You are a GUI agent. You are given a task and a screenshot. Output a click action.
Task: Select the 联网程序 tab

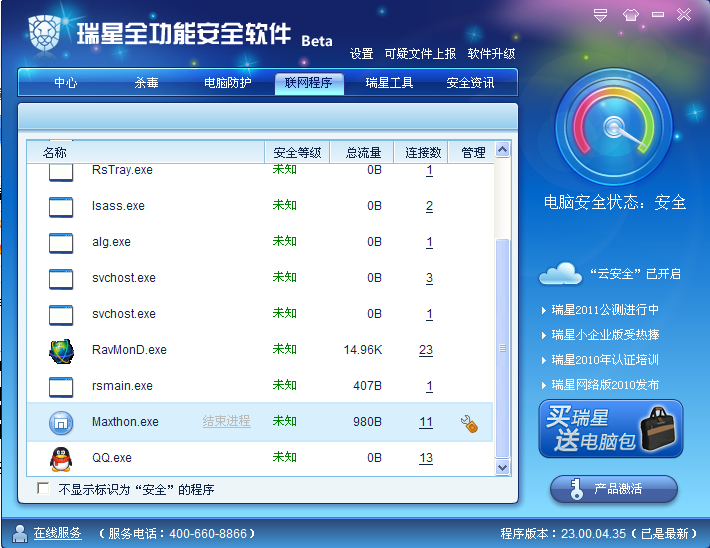(309, 84)
